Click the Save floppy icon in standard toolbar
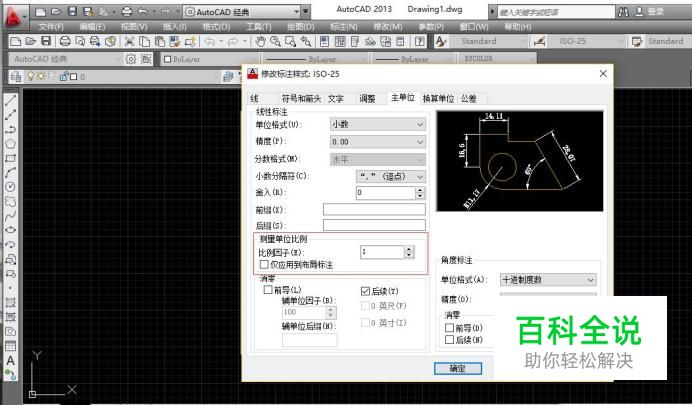The image size is (692, 405). (46, 41)
